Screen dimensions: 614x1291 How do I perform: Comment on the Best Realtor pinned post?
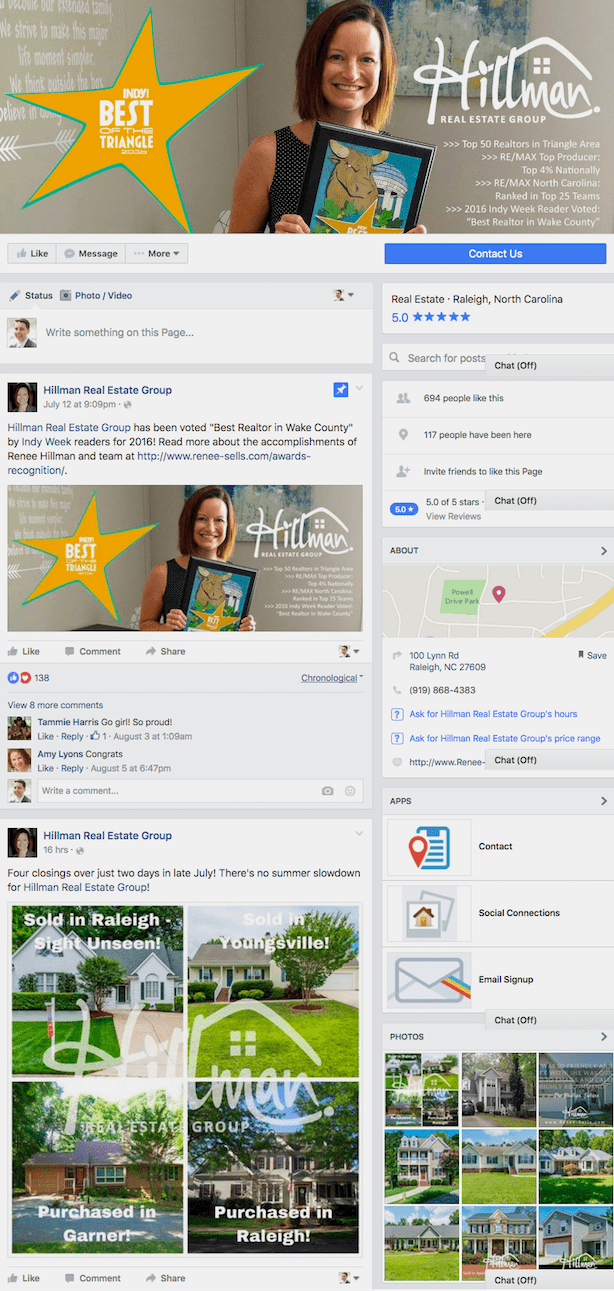pyautogui.click(x=92, y=651)
